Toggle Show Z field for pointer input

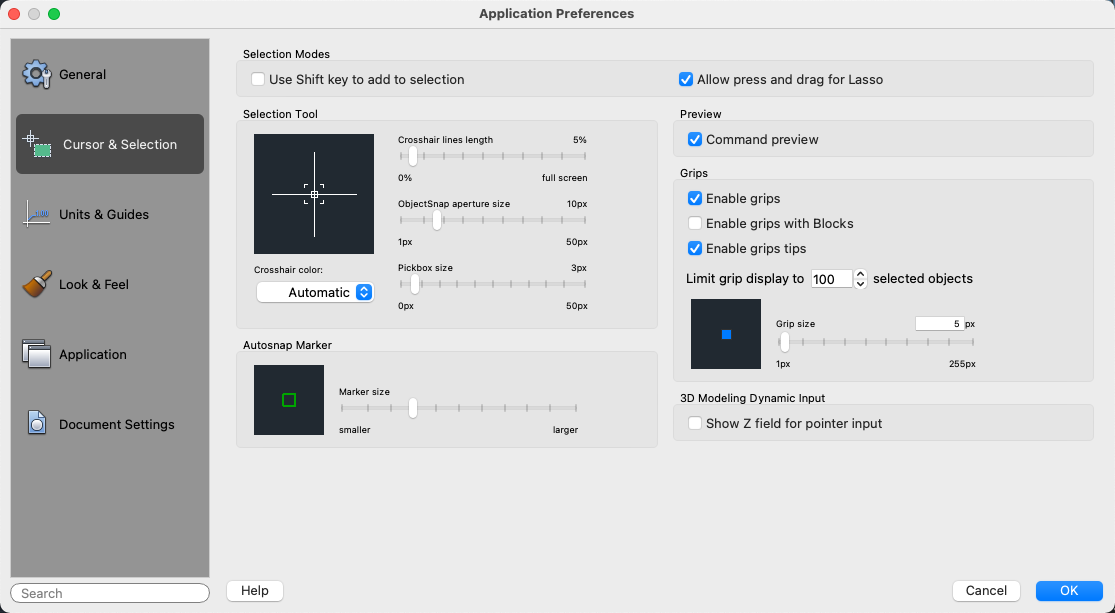tap(695, 424)
